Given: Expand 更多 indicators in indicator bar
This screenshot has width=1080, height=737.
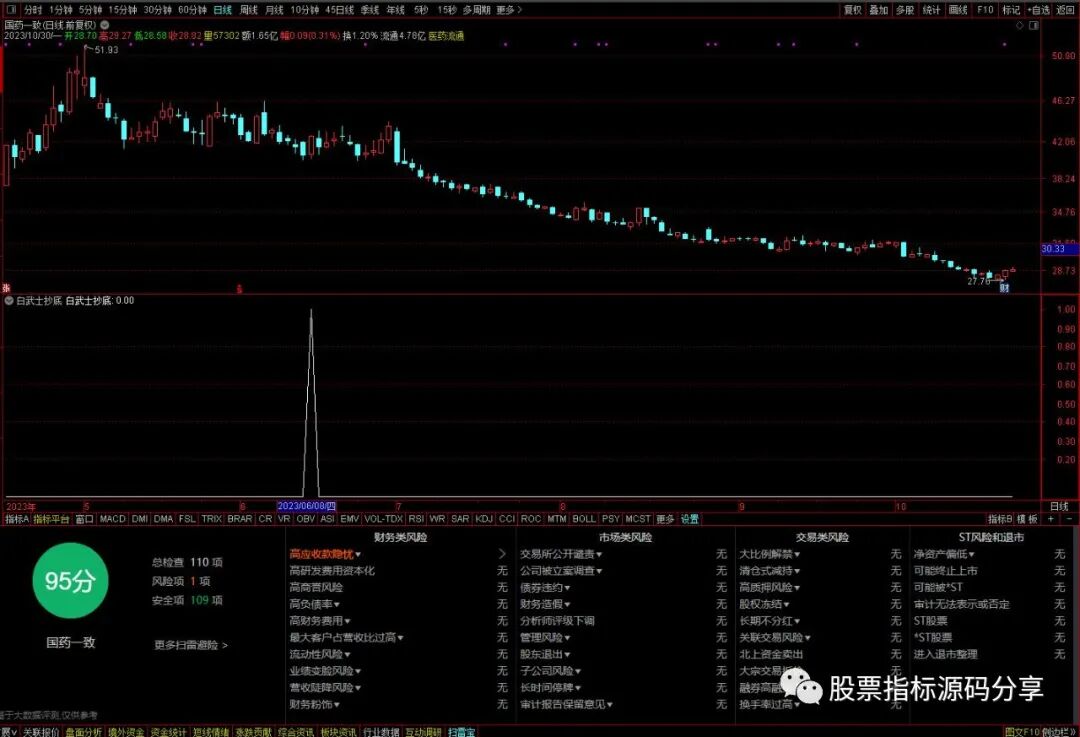Looking at the screenshot, I should click(x=665, y=519).
